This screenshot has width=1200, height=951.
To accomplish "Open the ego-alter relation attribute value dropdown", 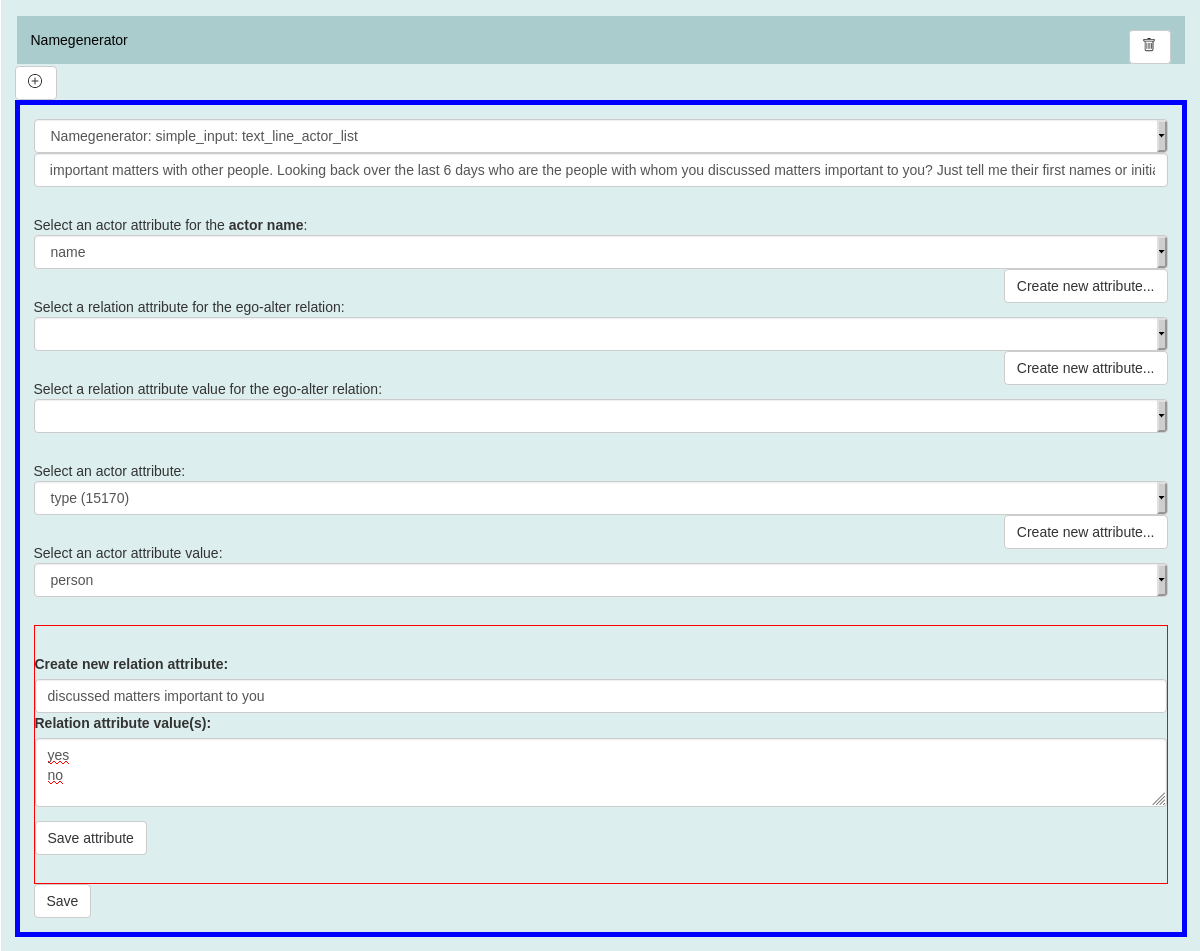I will (x=600, y=416).
